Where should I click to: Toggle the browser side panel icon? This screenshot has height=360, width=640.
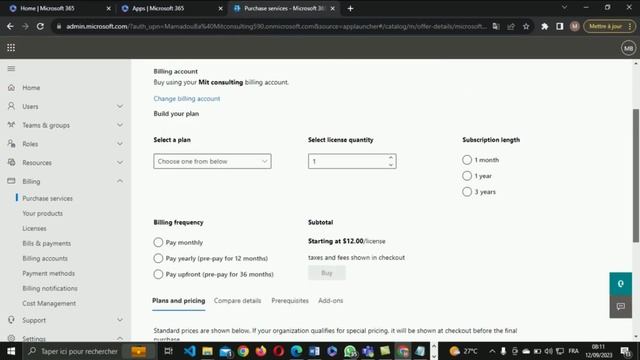coord(560,27)
